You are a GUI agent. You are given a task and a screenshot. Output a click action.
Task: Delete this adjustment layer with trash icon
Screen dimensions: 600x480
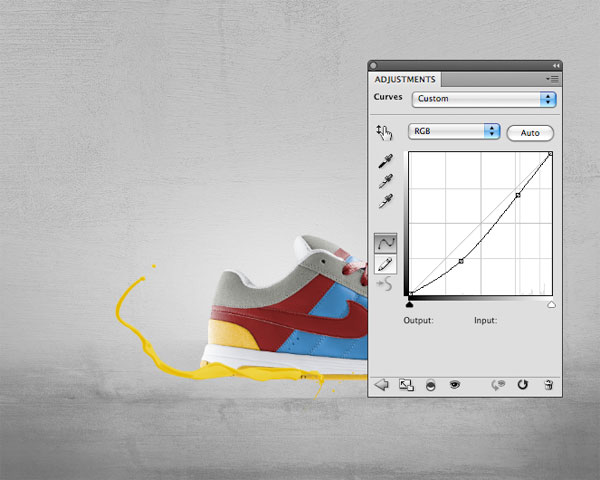[548, 385]
